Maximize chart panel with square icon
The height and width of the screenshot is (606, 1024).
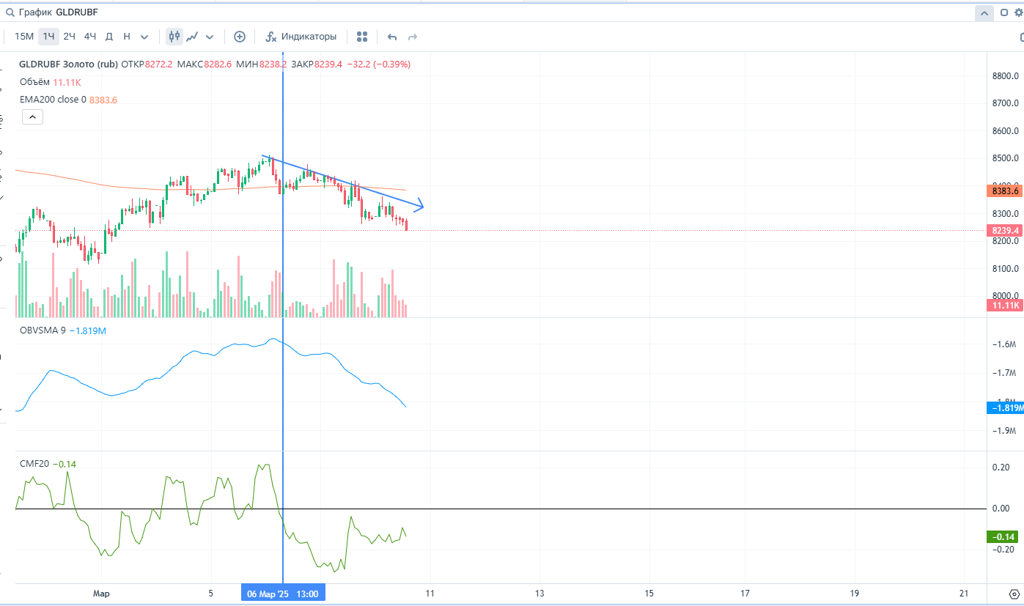[x=1003, y=13]
